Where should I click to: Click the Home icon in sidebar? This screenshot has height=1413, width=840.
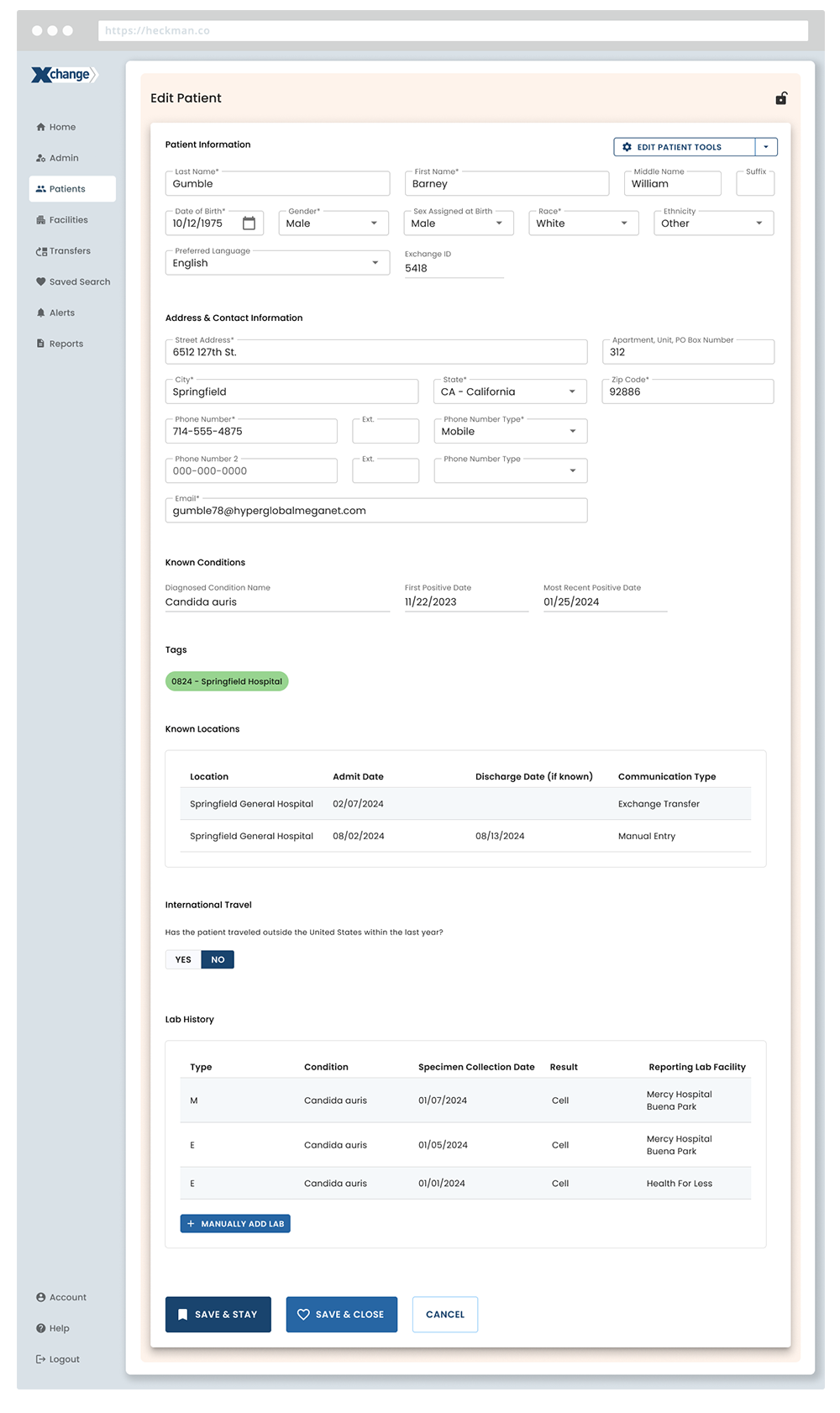point(40,127)
